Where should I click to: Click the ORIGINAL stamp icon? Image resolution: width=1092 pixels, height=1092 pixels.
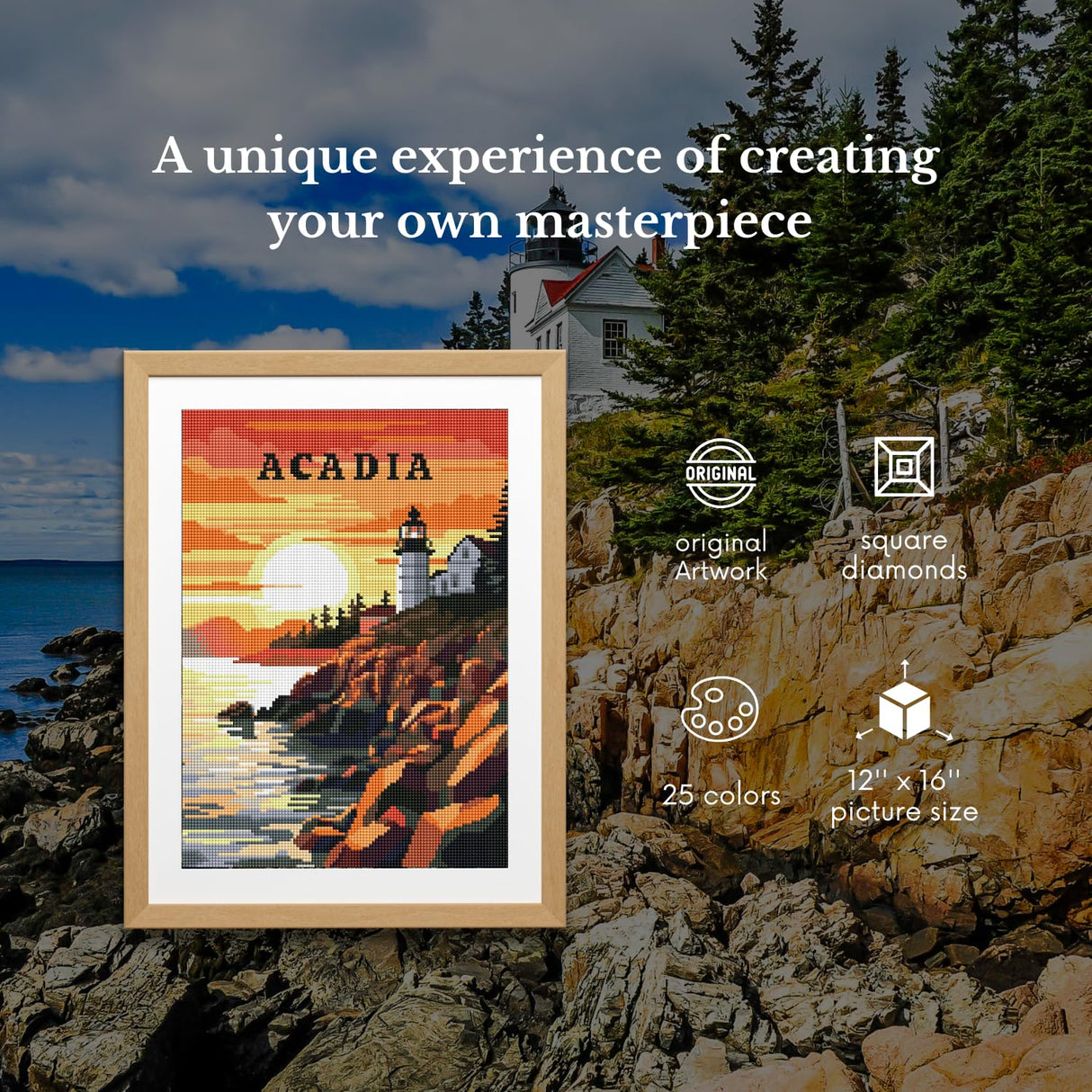721,473
